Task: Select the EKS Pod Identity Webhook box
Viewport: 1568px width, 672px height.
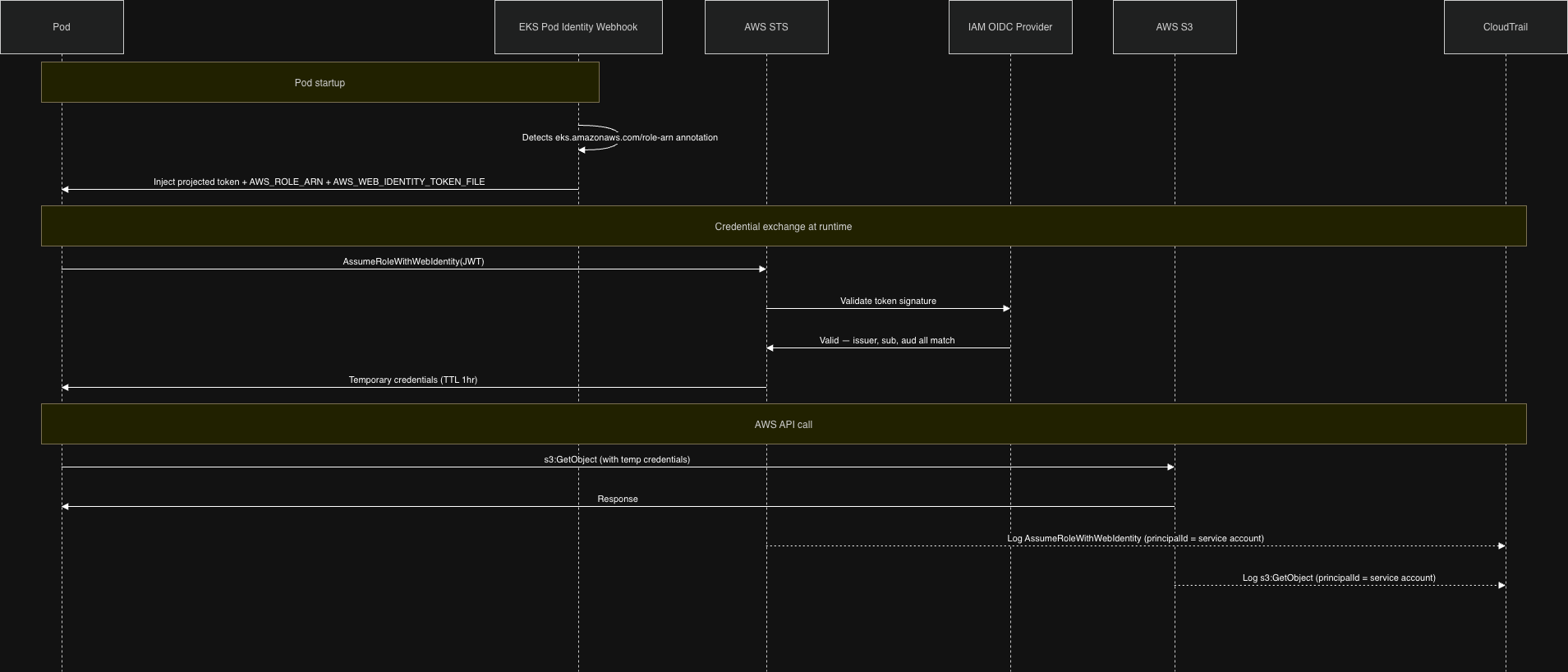Action: coord(578,27)
